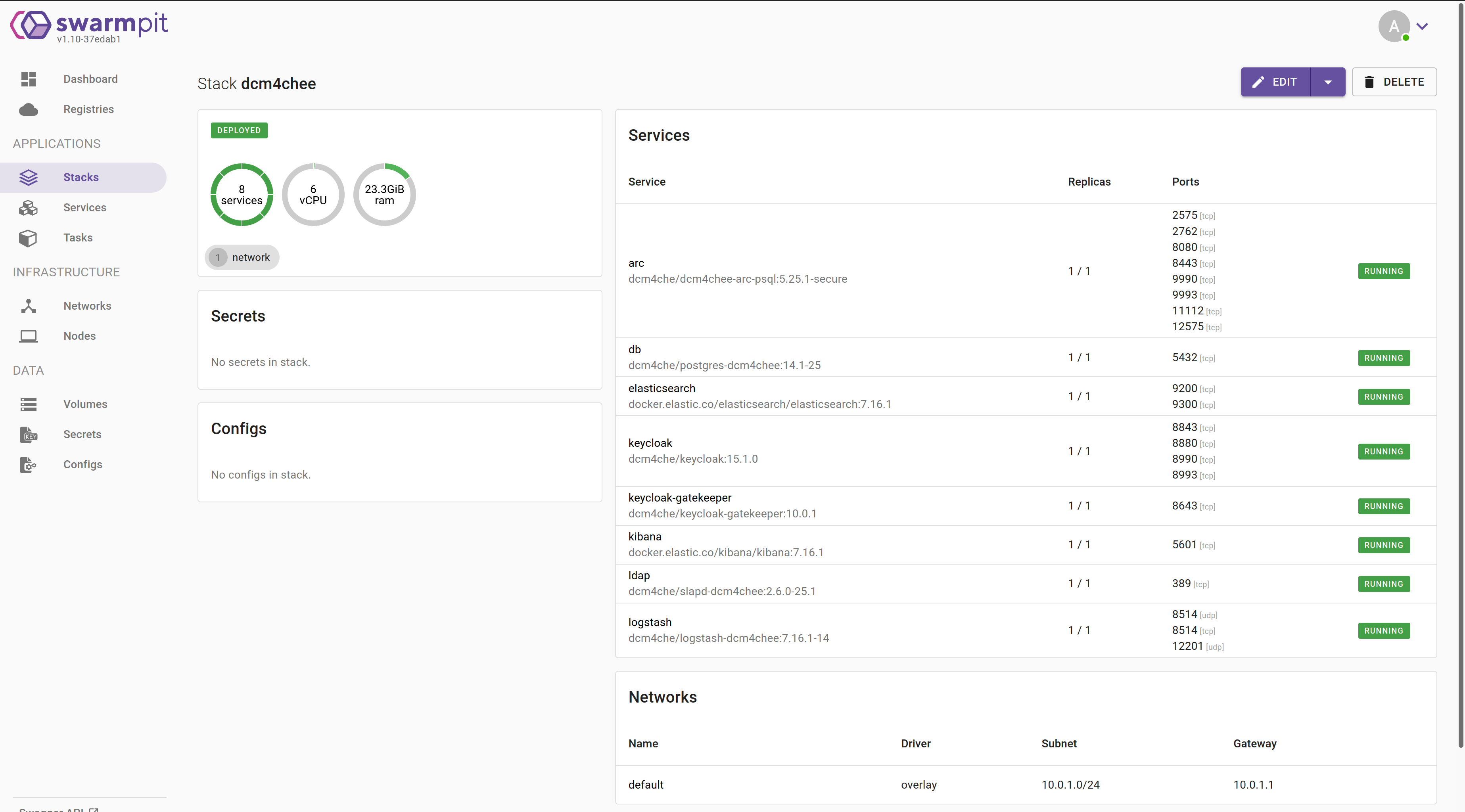Open user account menu chevron
This screenshot has width=1465, height=812.
[x=1422, y=26]
